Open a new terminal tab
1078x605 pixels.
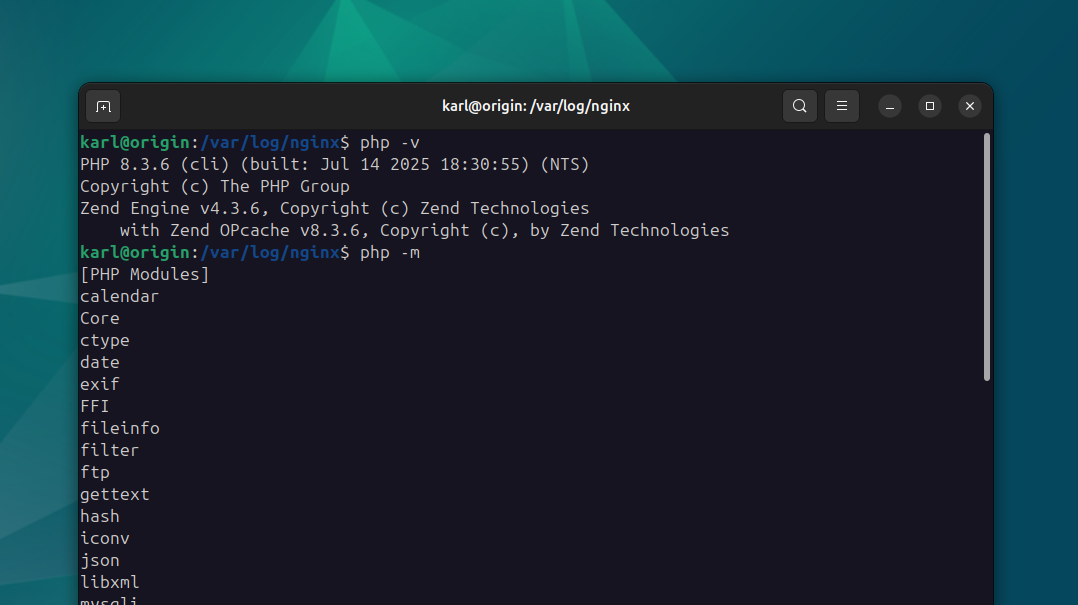click(103, 107)
